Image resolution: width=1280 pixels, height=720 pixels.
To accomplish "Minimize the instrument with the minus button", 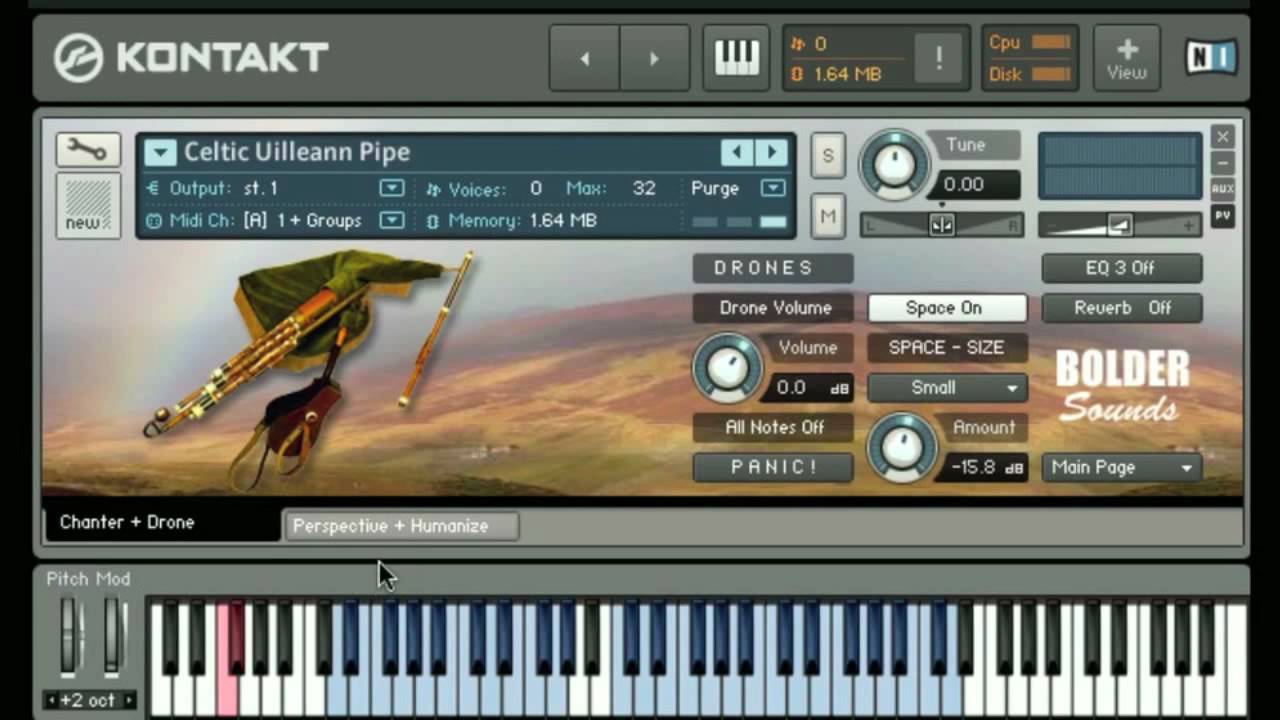I will pos(1222,162).
